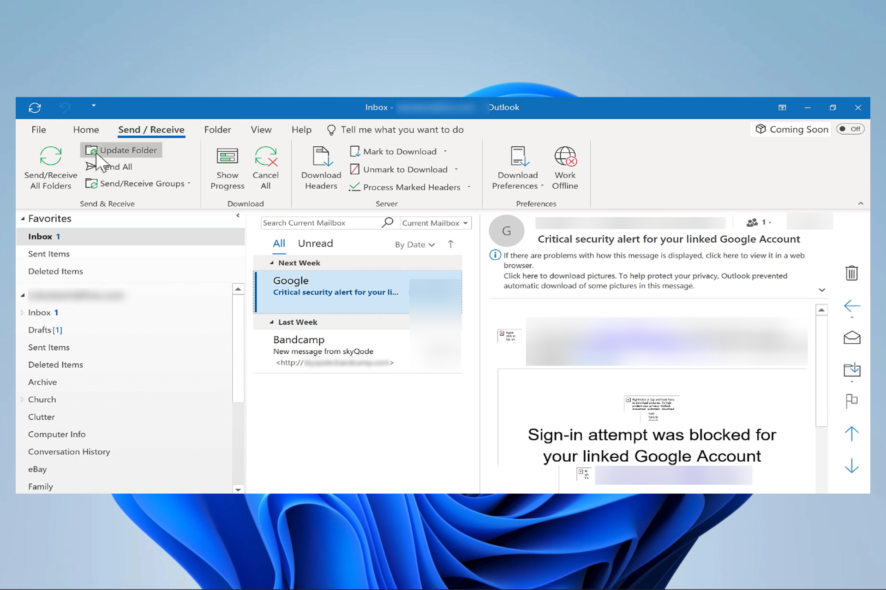Minimize the folder pane with chevron
The width and height of the screenshot is (886, 590).
238,216
